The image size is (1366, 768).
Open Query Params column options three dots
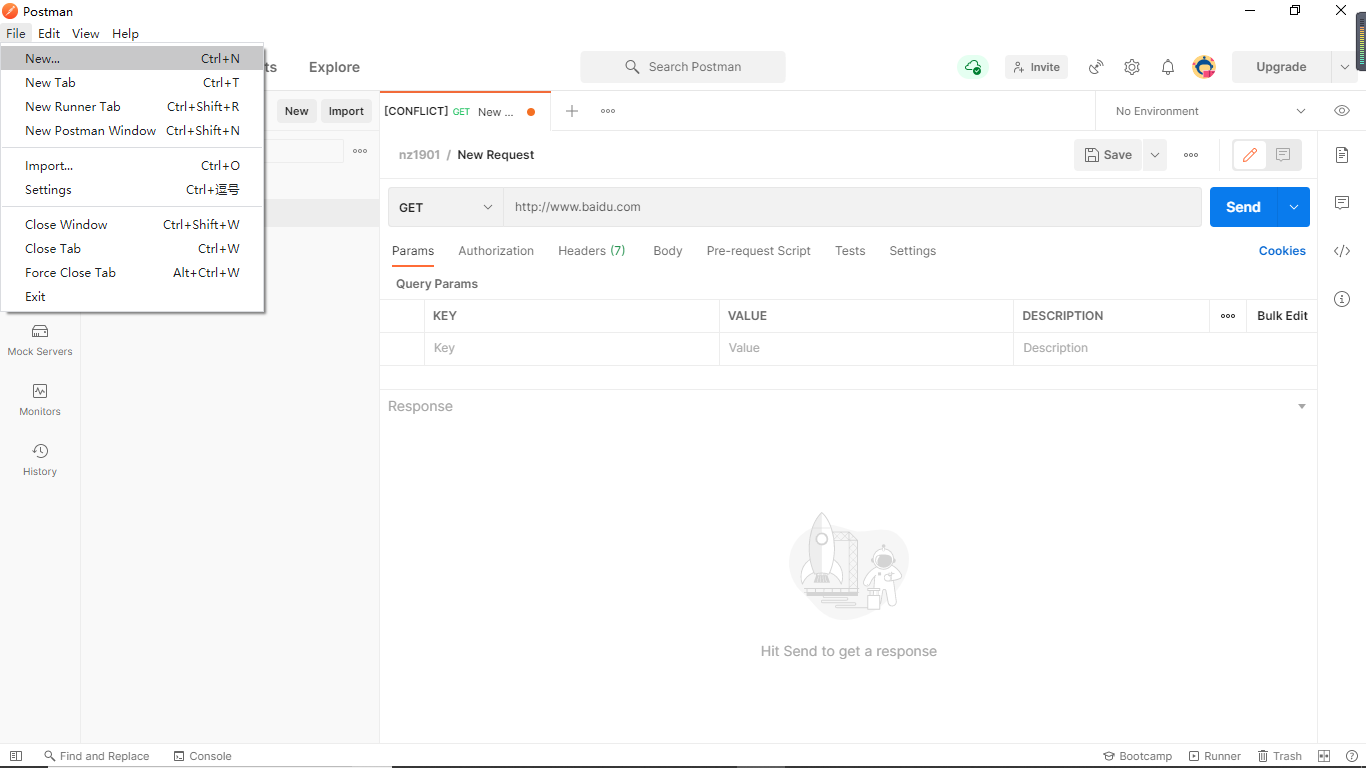[1228, 316]
